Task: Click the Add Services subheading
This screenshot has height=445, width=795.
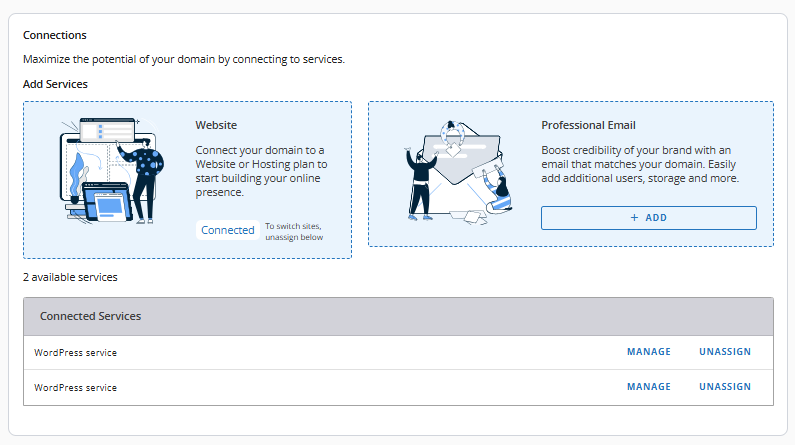Action: pos(55,84)
